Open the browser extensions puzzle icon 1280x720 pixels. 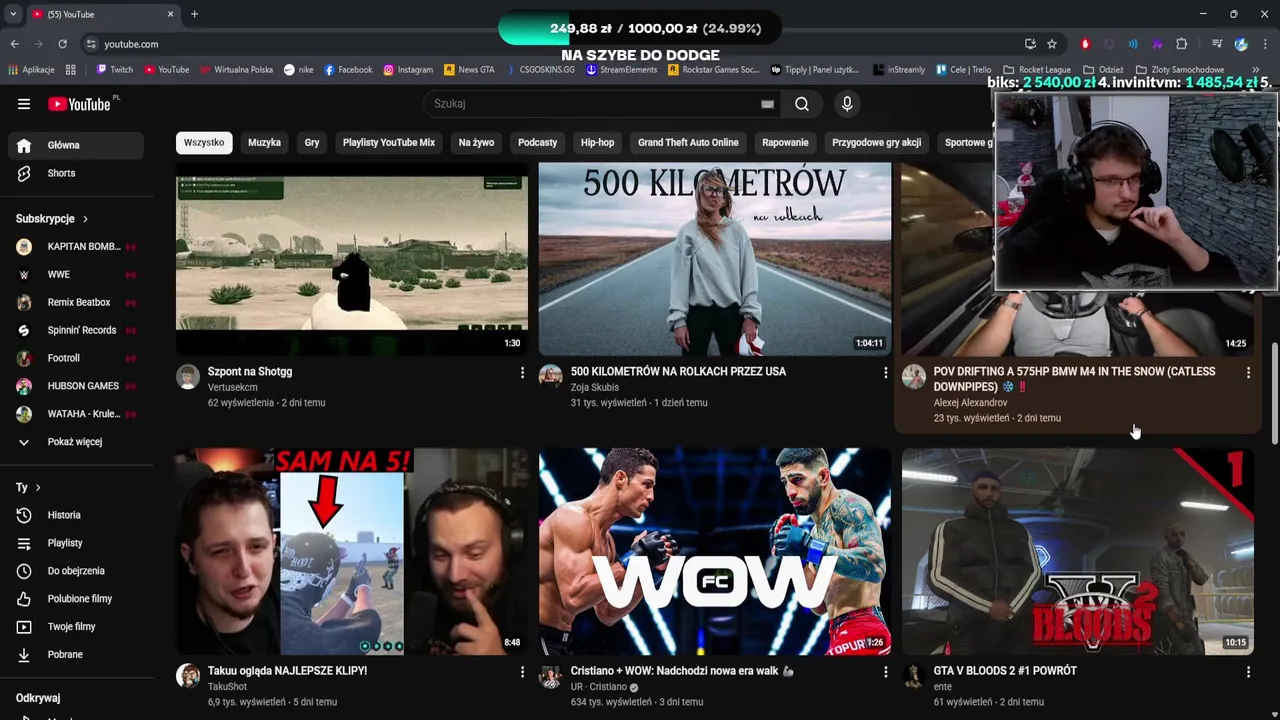1181,44
